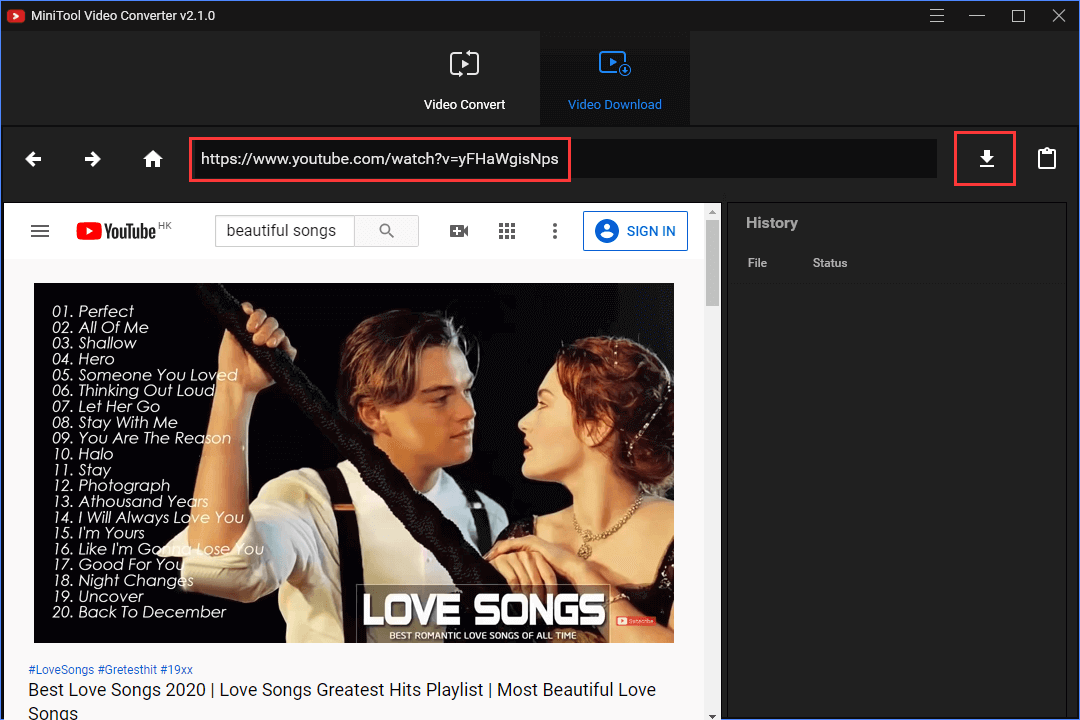Click the Love Songs video thumbnail
The image size is (1080, 720).
(354, 462)
